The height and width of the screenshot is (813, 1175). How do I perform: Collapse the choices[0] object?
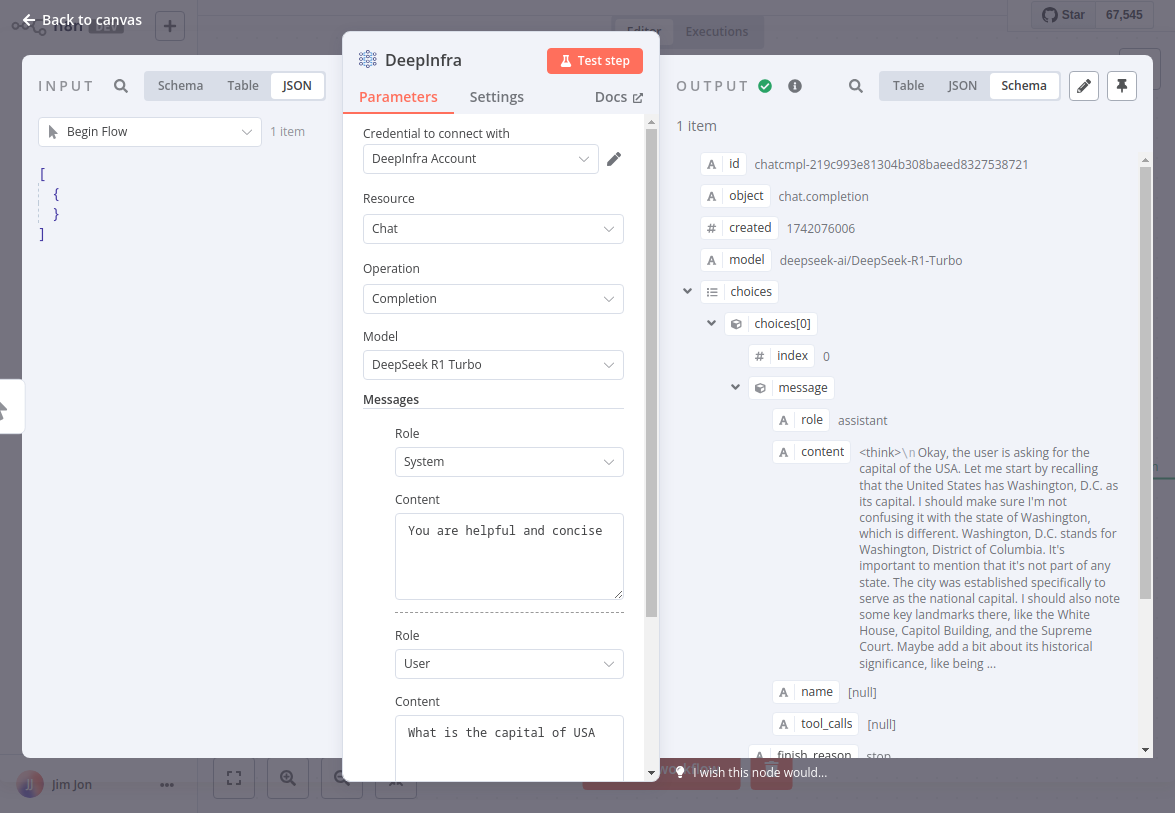coord(711,324)
